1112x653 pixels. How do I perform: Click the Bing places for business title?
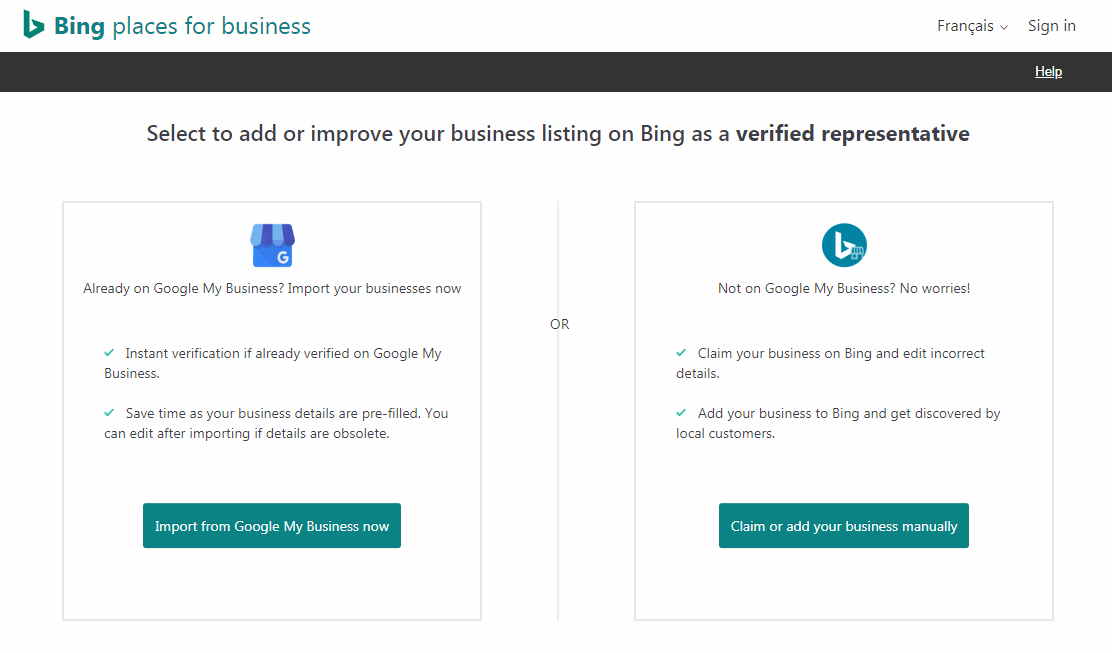point(183,26)
